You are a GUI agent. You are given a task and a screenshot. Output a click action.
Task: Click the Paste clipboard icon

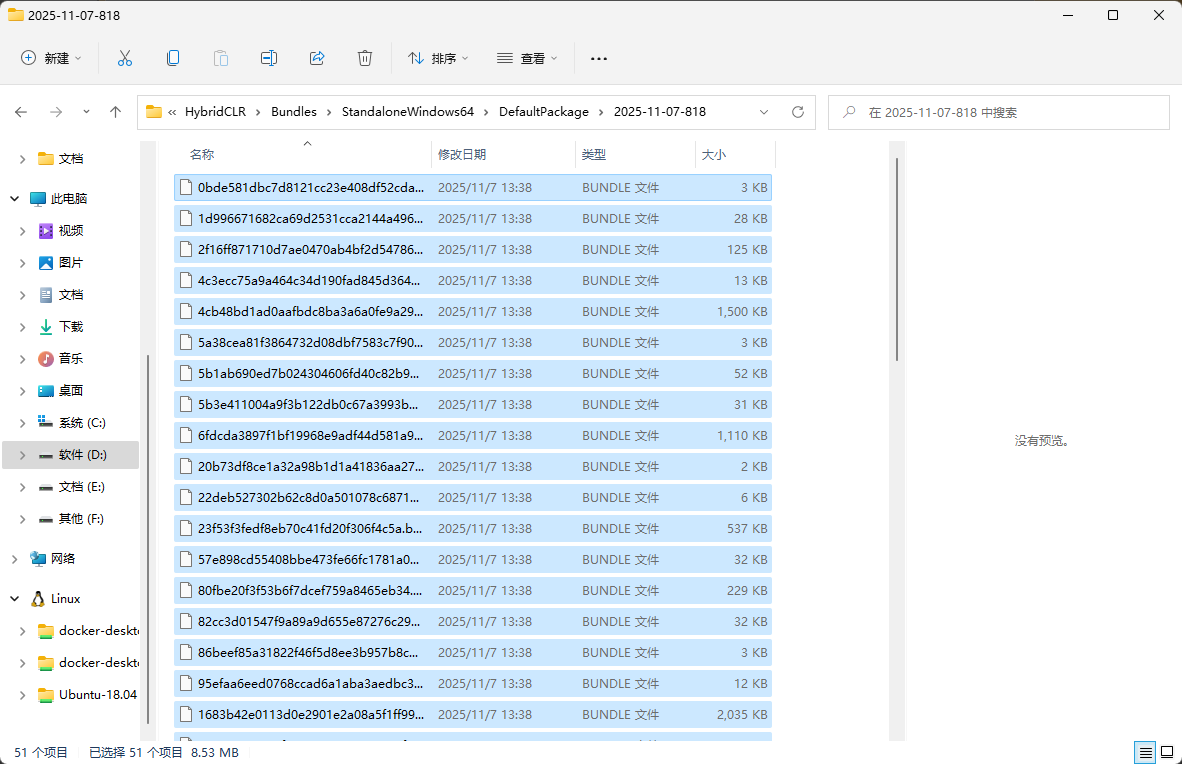[221, 58]
